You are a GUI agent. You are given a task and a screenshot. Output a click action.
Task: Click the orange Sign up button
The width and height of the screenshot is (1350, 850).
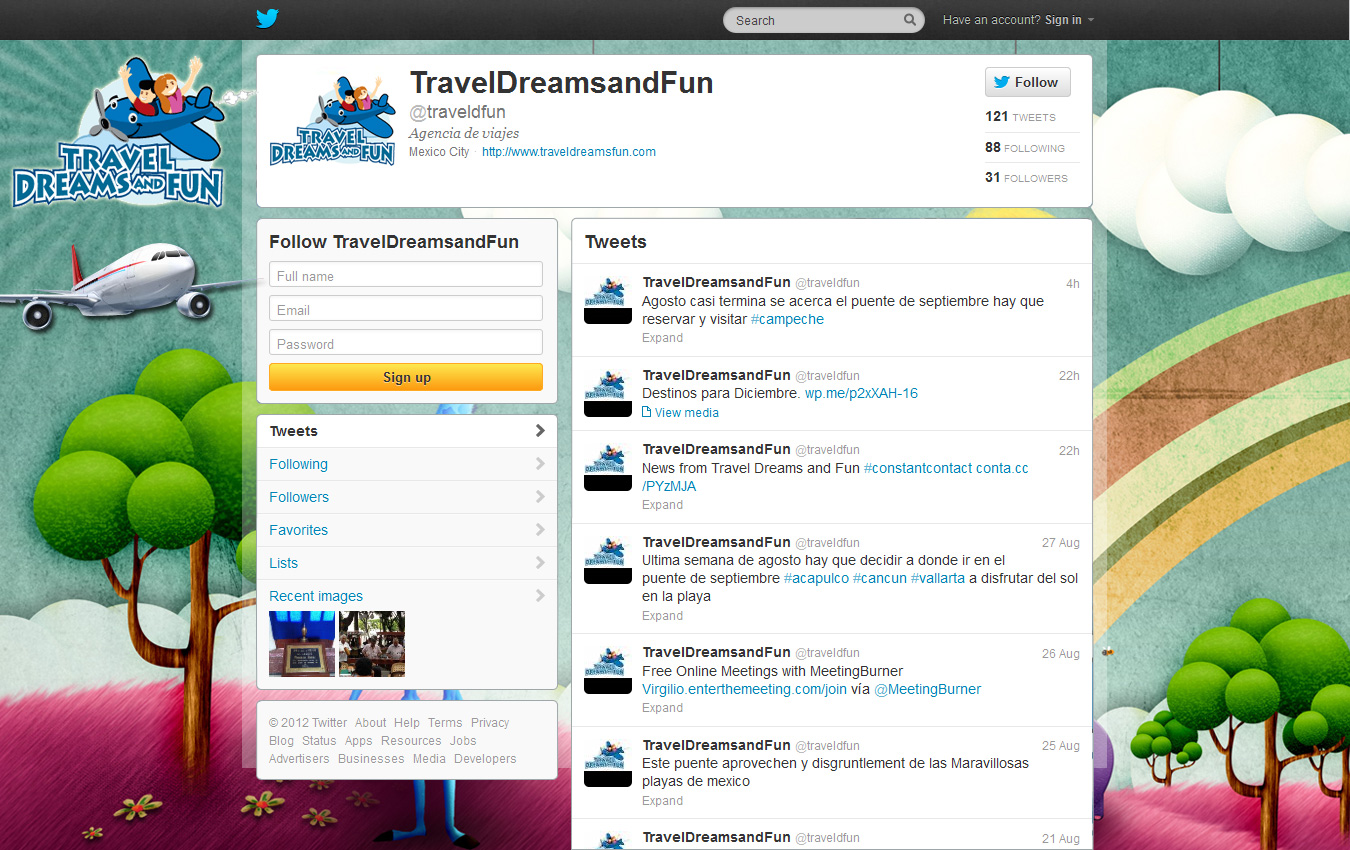(x=406, y=377)
